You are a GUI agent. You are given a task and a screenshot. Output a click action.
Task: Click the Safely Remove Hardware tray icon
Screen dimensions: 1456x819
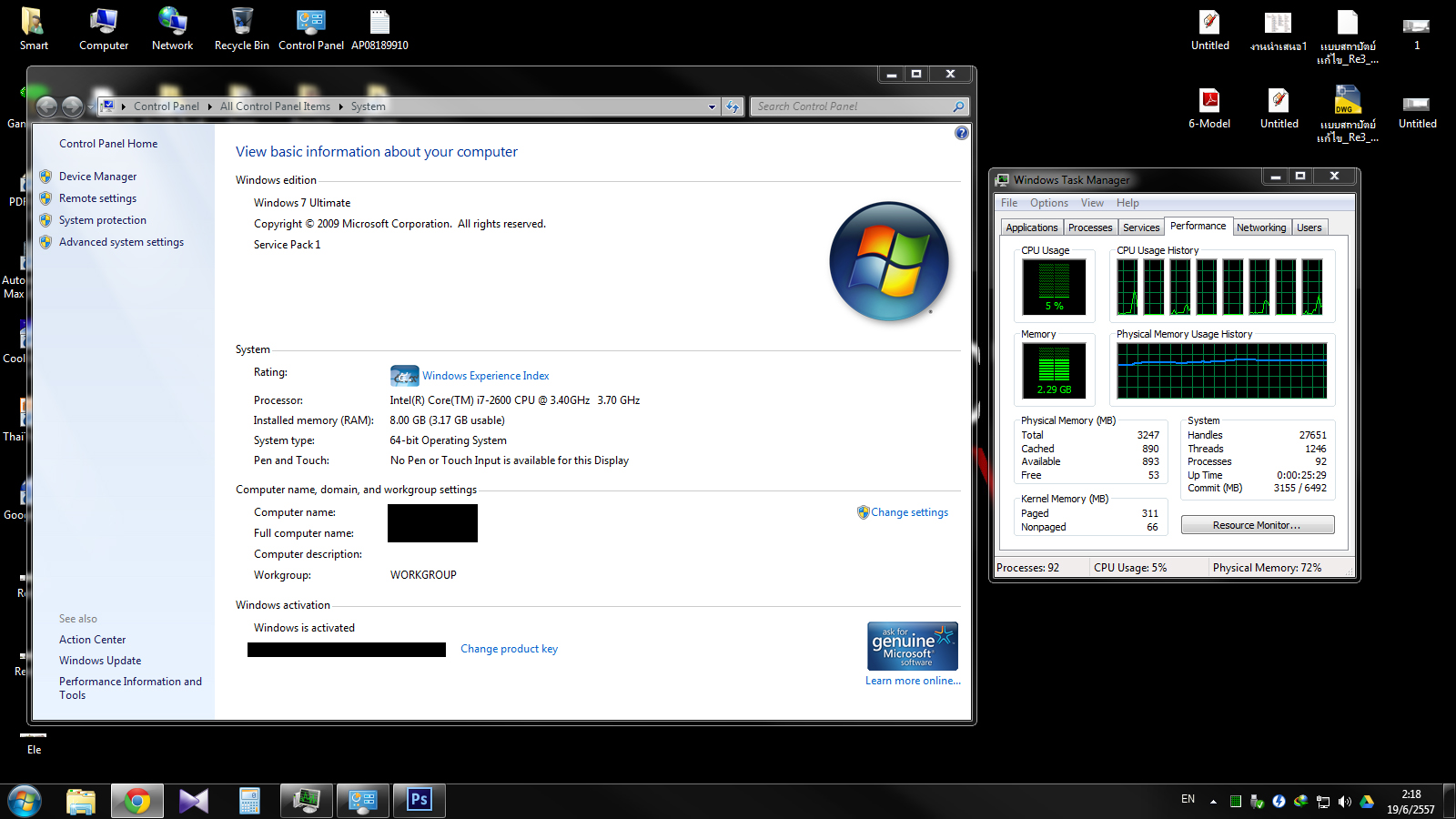pyautogui.click(x=1258, y=802)
